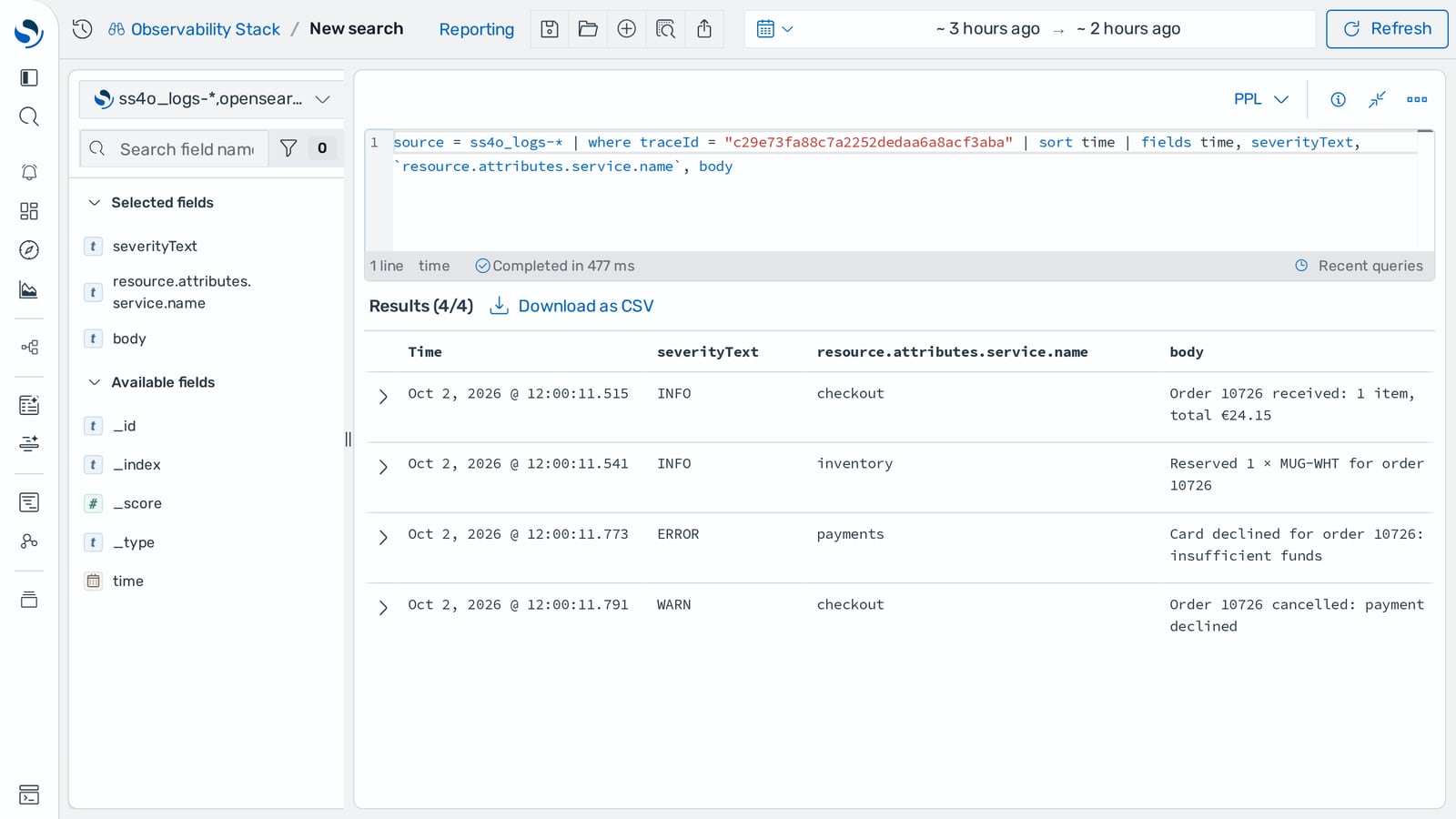Create a new search with the plus icon
This screenshot has height=819, width=1456.
(626, 29)
